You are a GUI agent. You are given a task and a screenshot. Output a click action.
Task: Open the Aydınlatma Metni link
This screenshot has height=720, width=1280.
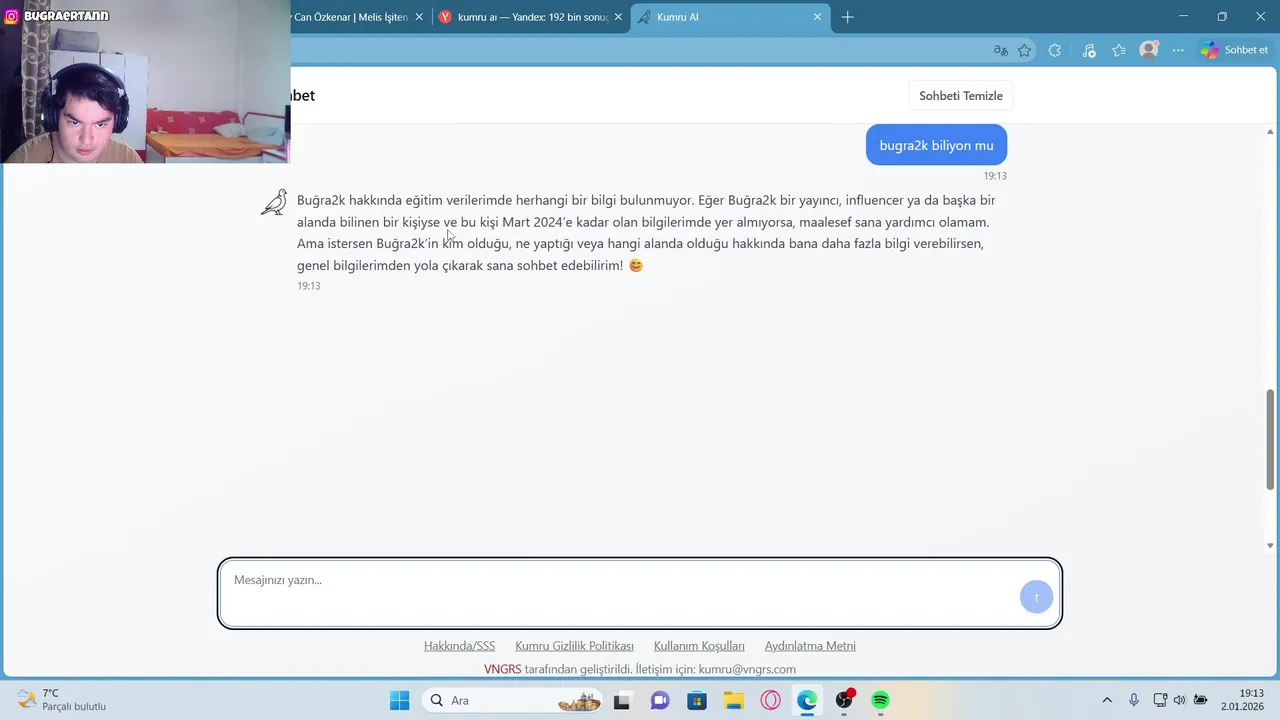[x=810, y=646]
